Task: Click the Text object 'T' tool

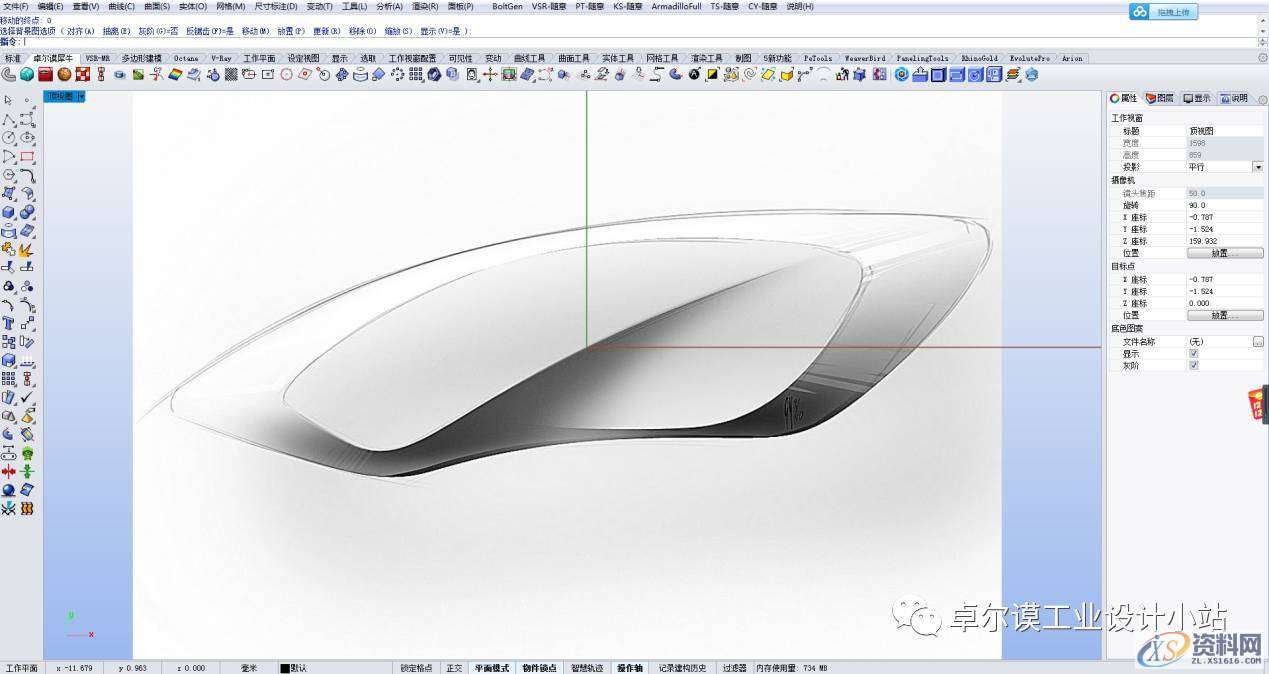Action: [x=8, y=323]
